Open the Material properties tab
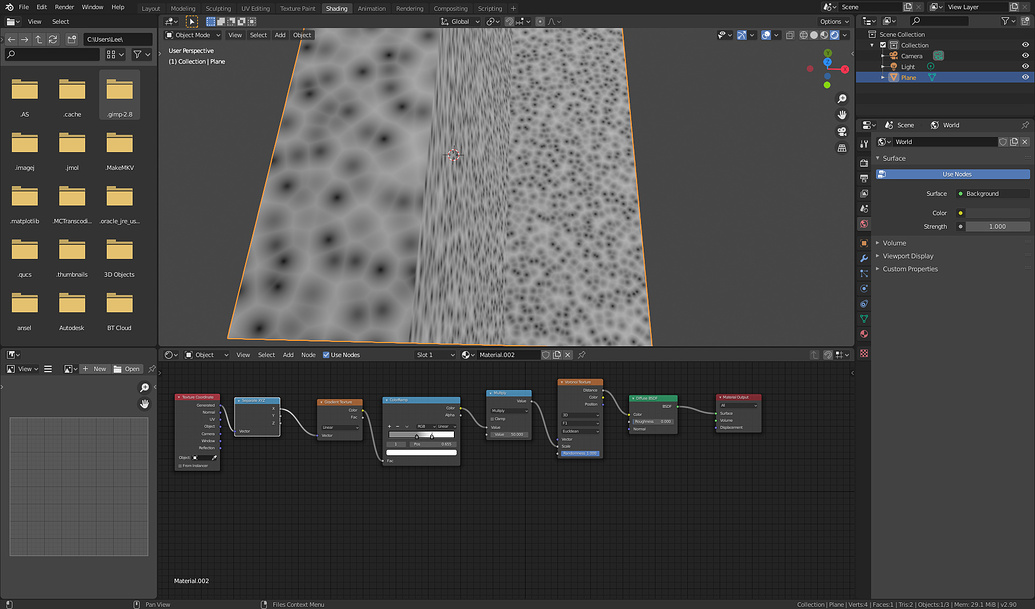The image size is (1035, 609). click(864, 334)
